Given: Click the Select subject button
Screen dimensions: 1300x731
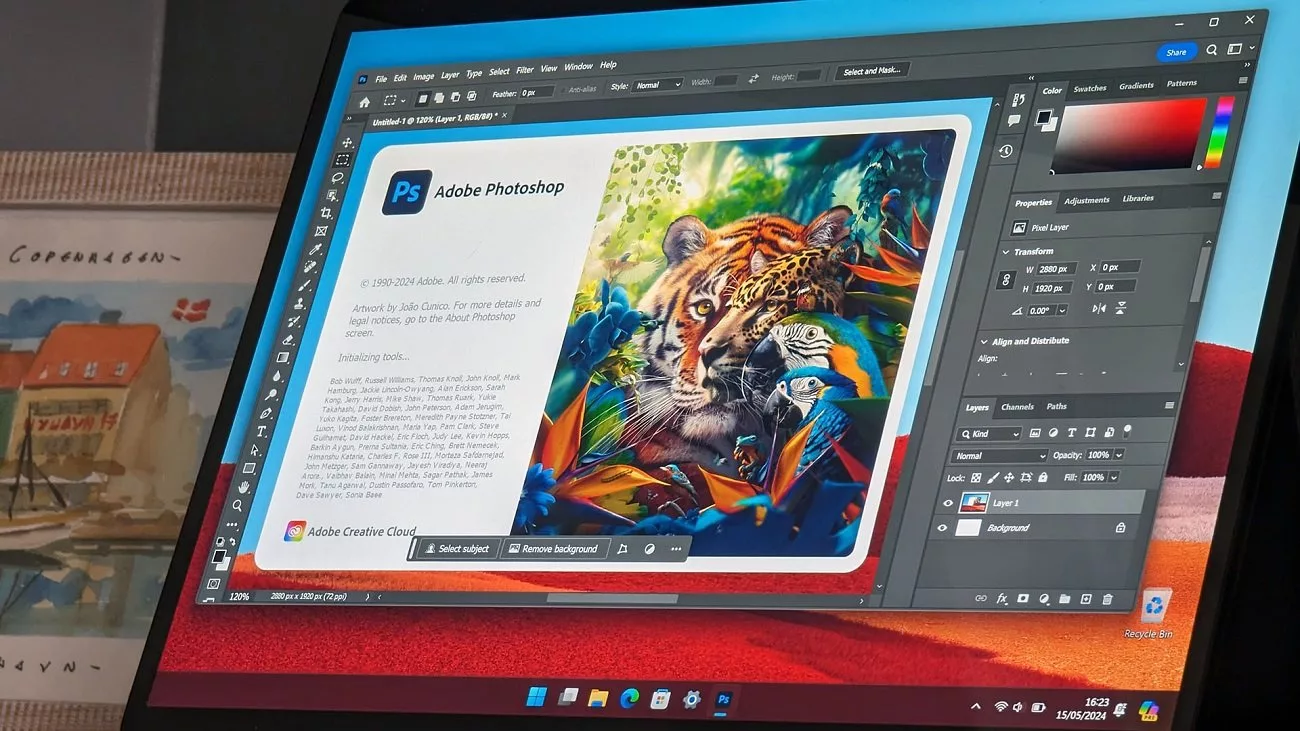Looking at the screenshot, I should click(457, 548).
